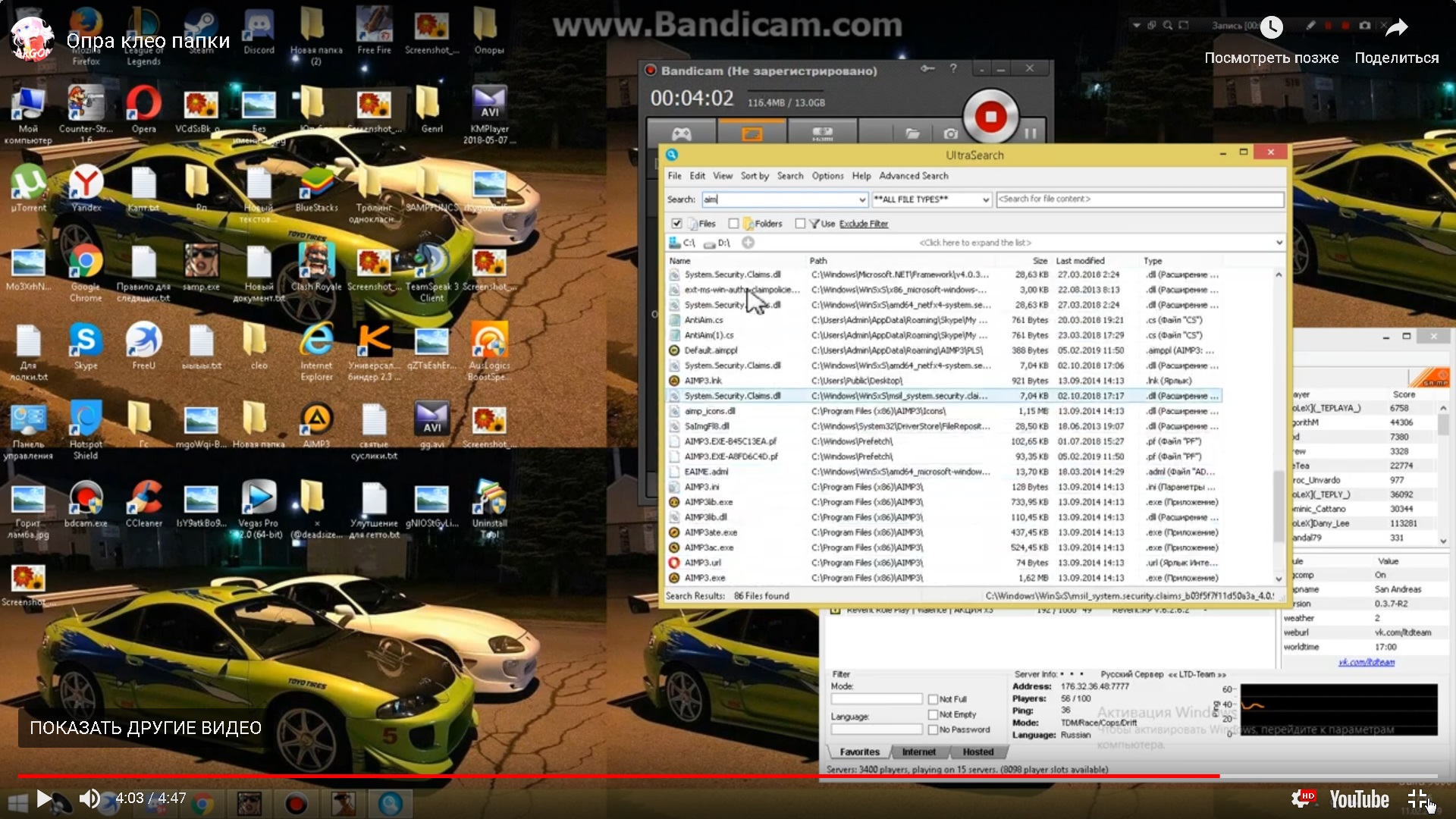The image size is (1456, 819).
Task: Expand the drive list dropdown arrow
Action: click(x=1279, y=243)
